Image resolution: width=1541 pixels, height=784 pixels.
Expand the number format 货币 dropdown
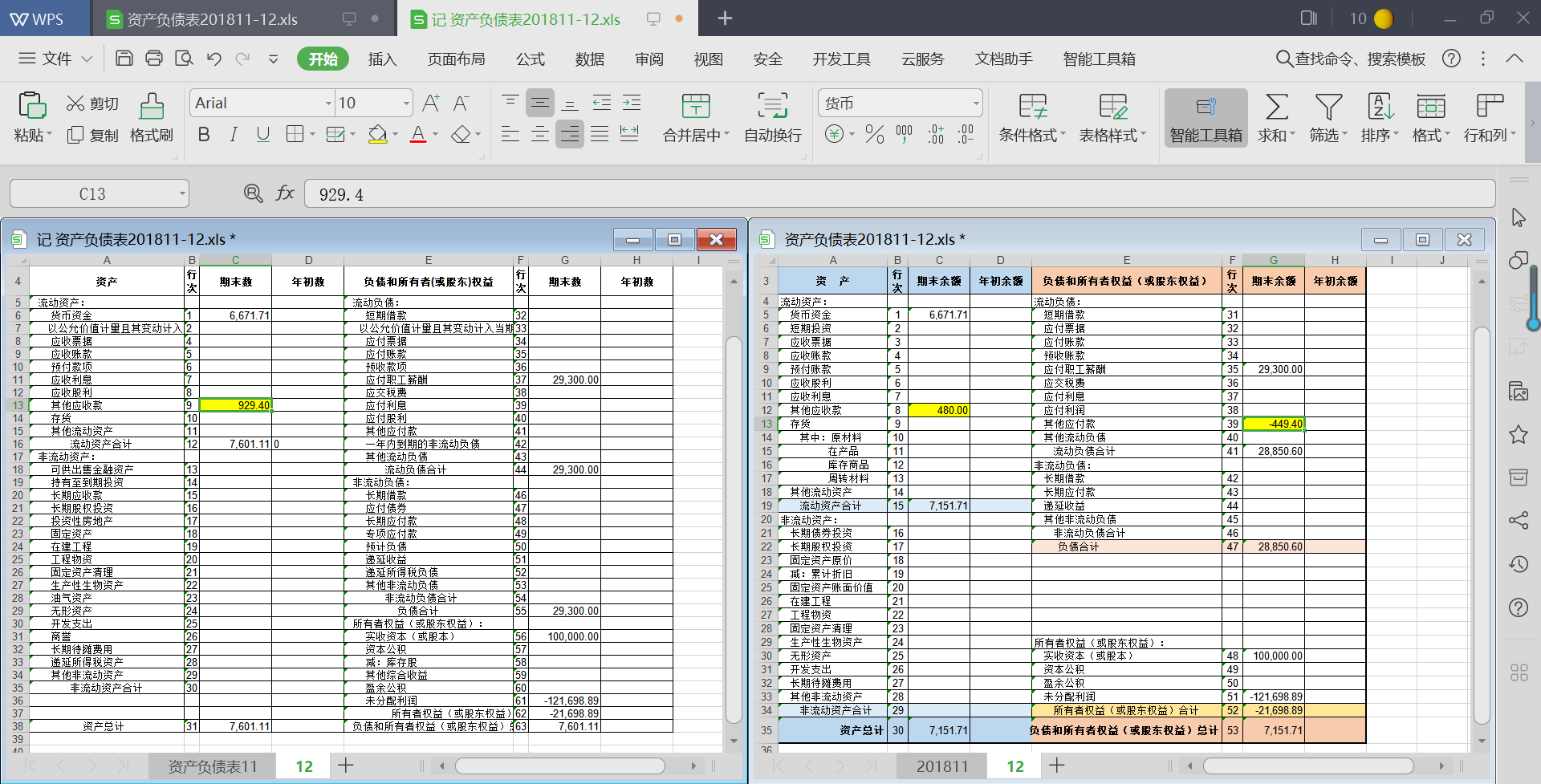976,104
